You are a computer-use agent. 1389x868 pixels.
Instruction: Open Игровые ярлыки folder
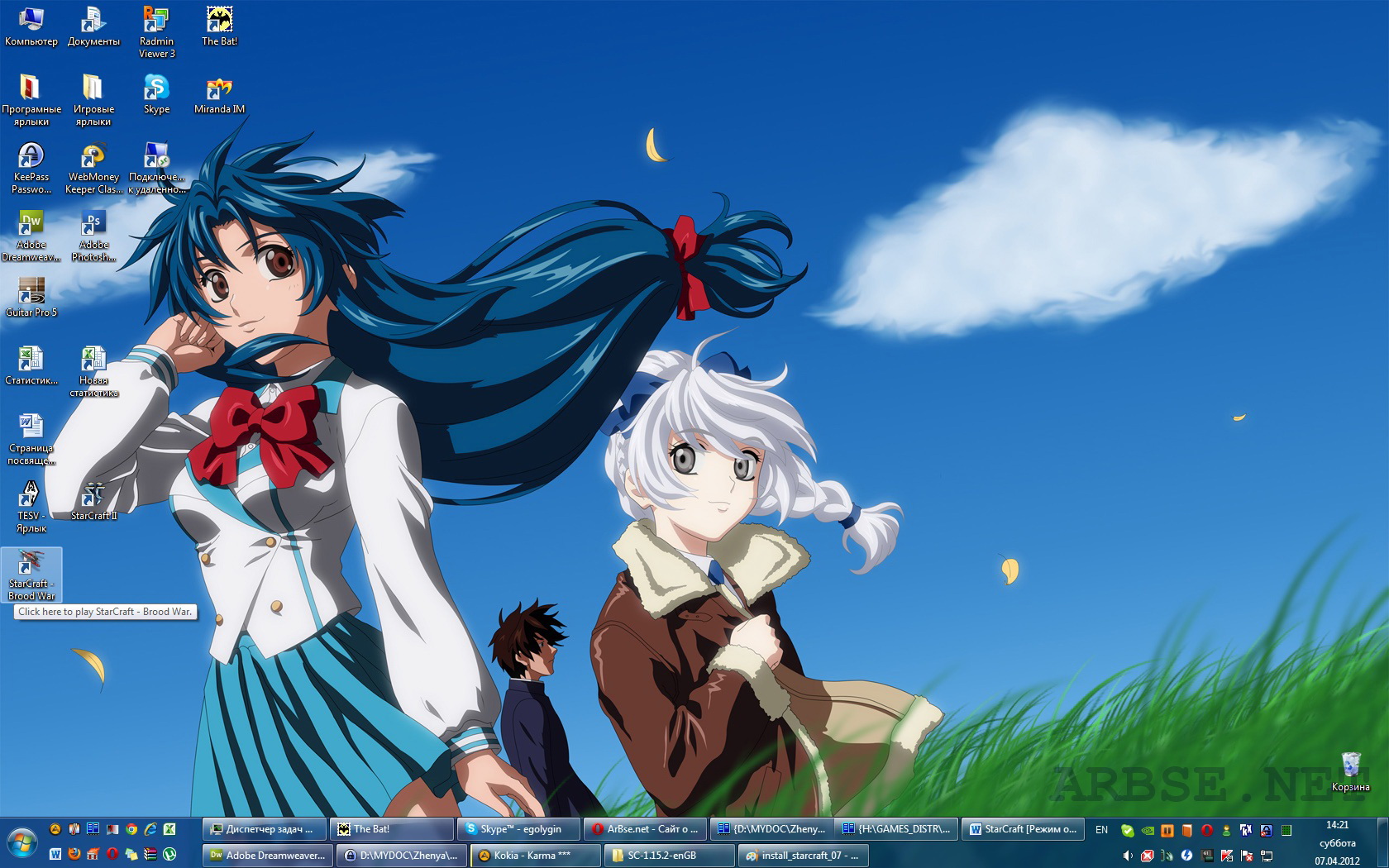pos(93,99)
